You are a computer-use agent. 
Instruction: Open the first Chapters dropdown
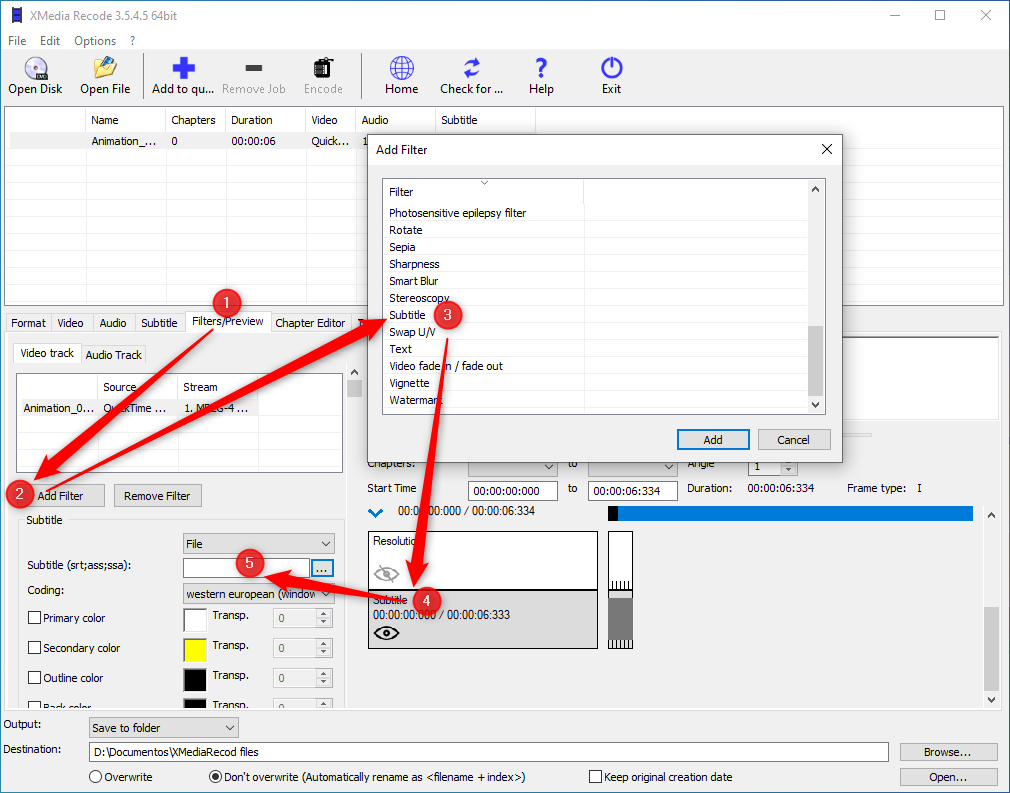(x=512, y=466)
